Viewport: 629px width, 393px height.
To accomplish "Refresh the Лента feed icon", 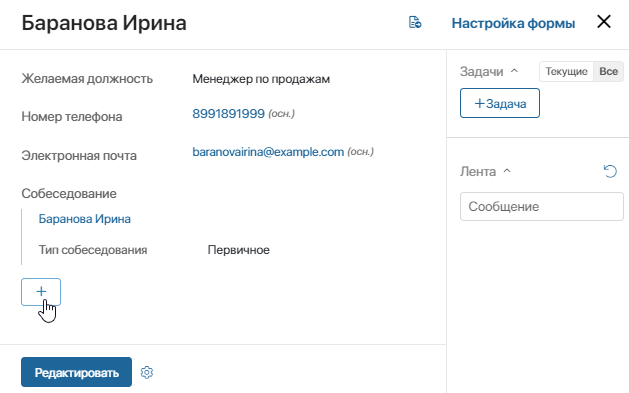I will pyautogui.click(x=610, y=171).
